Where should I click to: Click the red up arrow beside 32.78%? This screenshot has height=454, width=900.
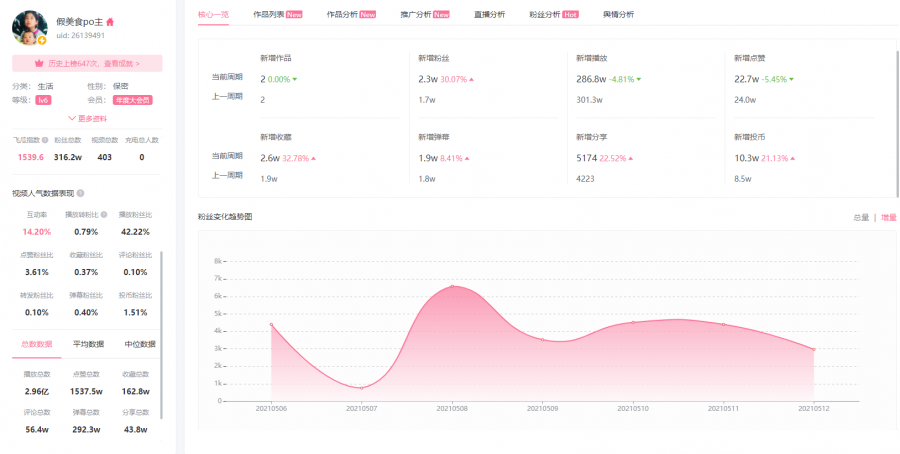[x=313, y=158]
